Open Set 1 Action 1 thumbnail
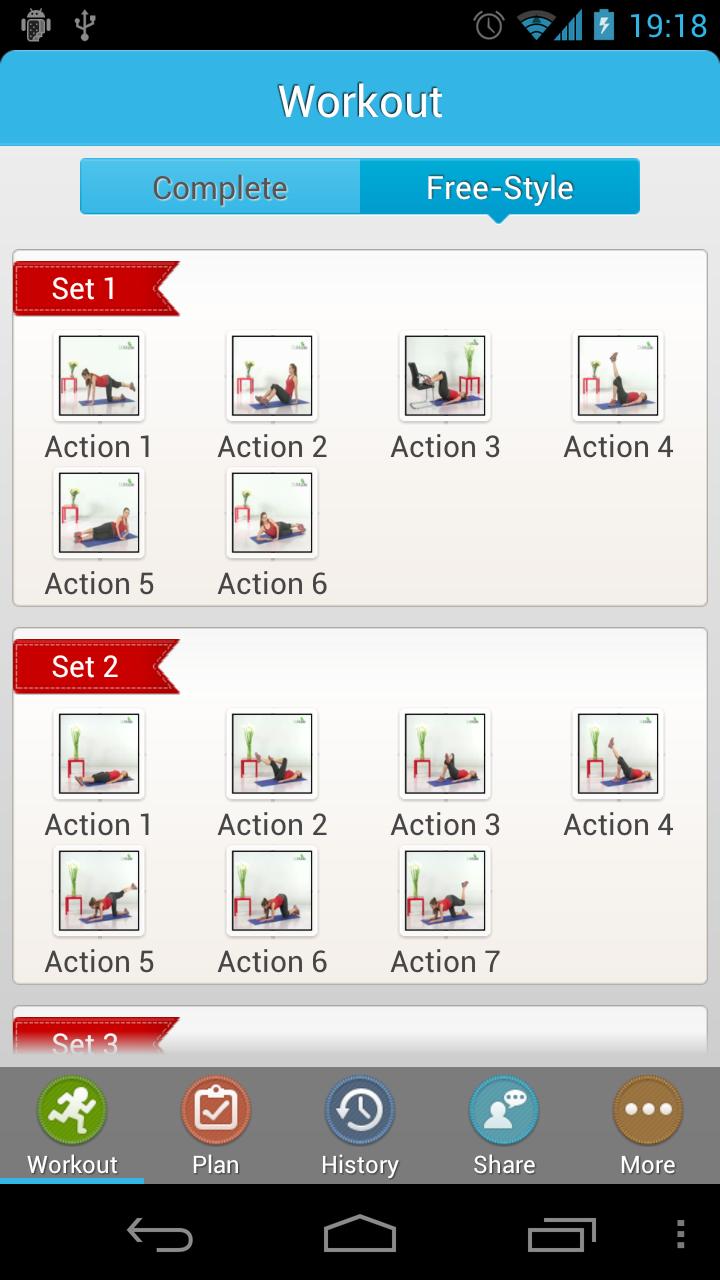Screen dimensions: 720x1280 [x=99, y=376]
